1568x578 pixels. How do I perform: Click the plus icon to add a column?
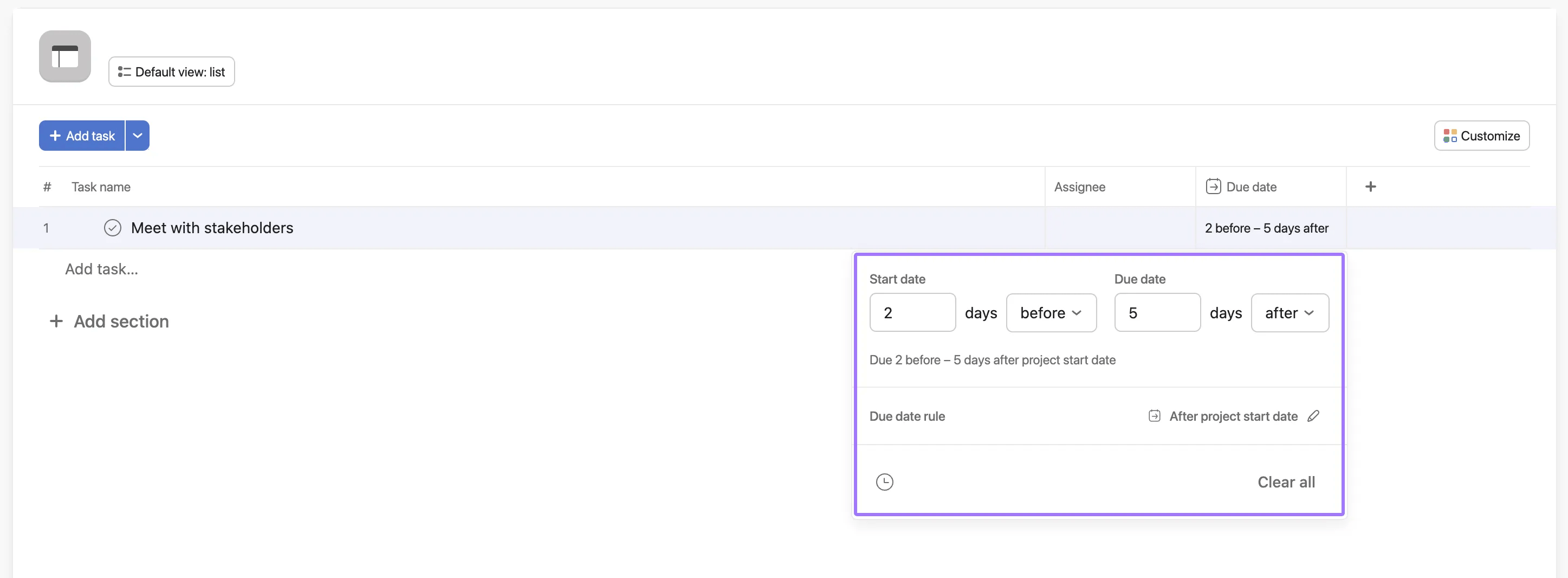coord(1371,187)
